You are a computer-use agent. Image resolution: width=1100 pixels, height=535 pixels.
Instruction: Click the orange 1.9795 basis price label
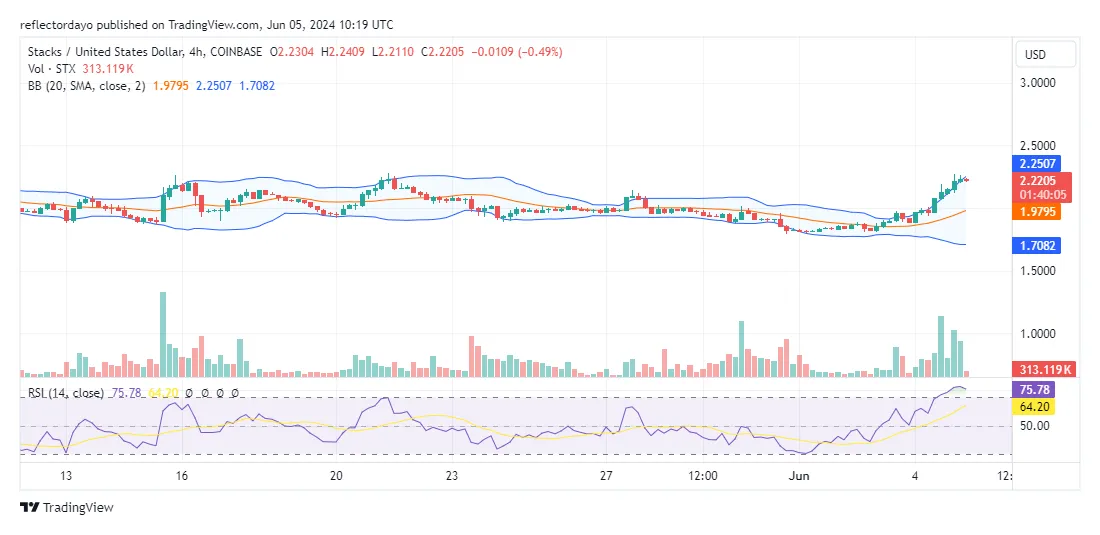pos(1043,212)
